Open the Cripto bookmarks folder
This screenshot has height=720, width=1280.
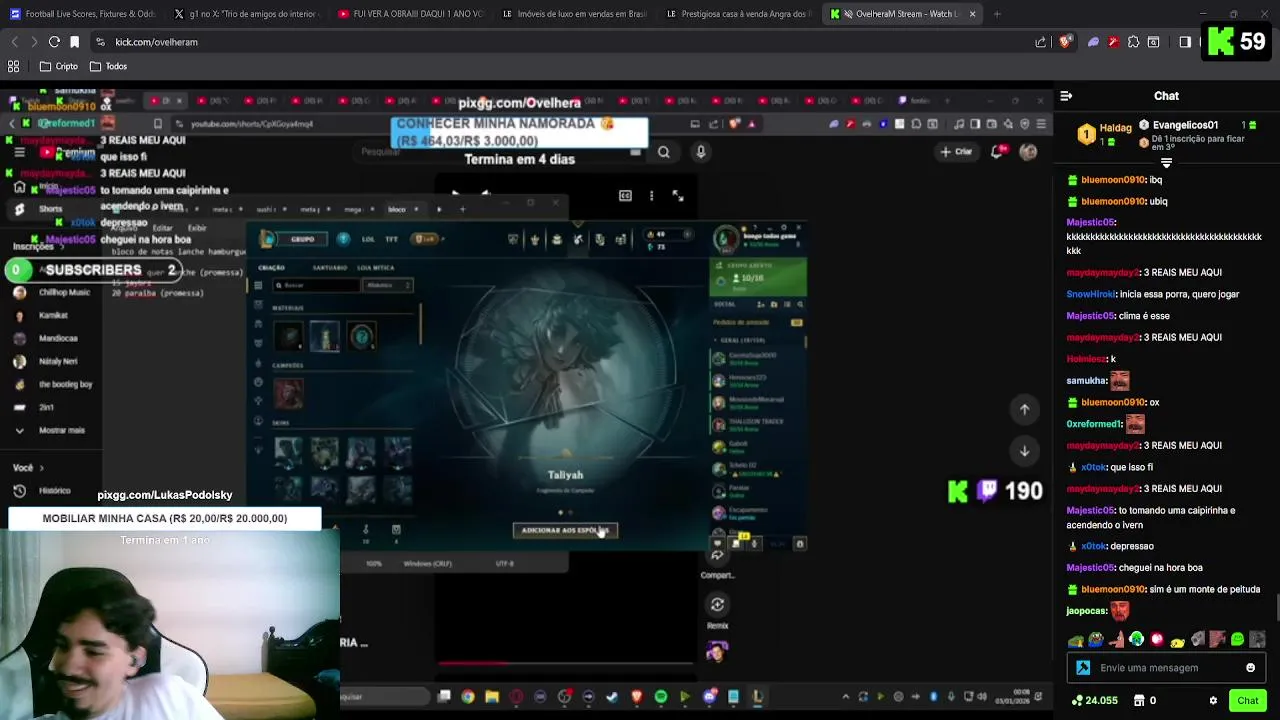tap(58, 66)
